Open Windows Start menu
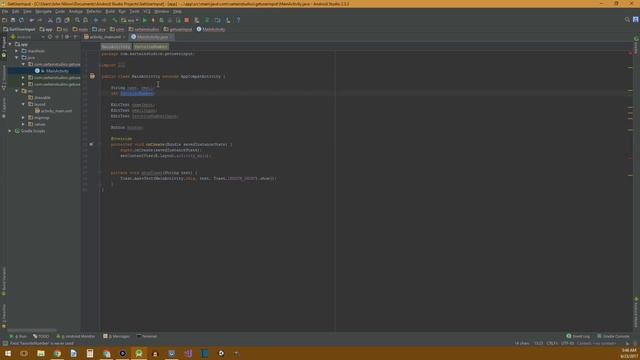The image size is (640, 360). pyautogui.click(x=8, y=353)
